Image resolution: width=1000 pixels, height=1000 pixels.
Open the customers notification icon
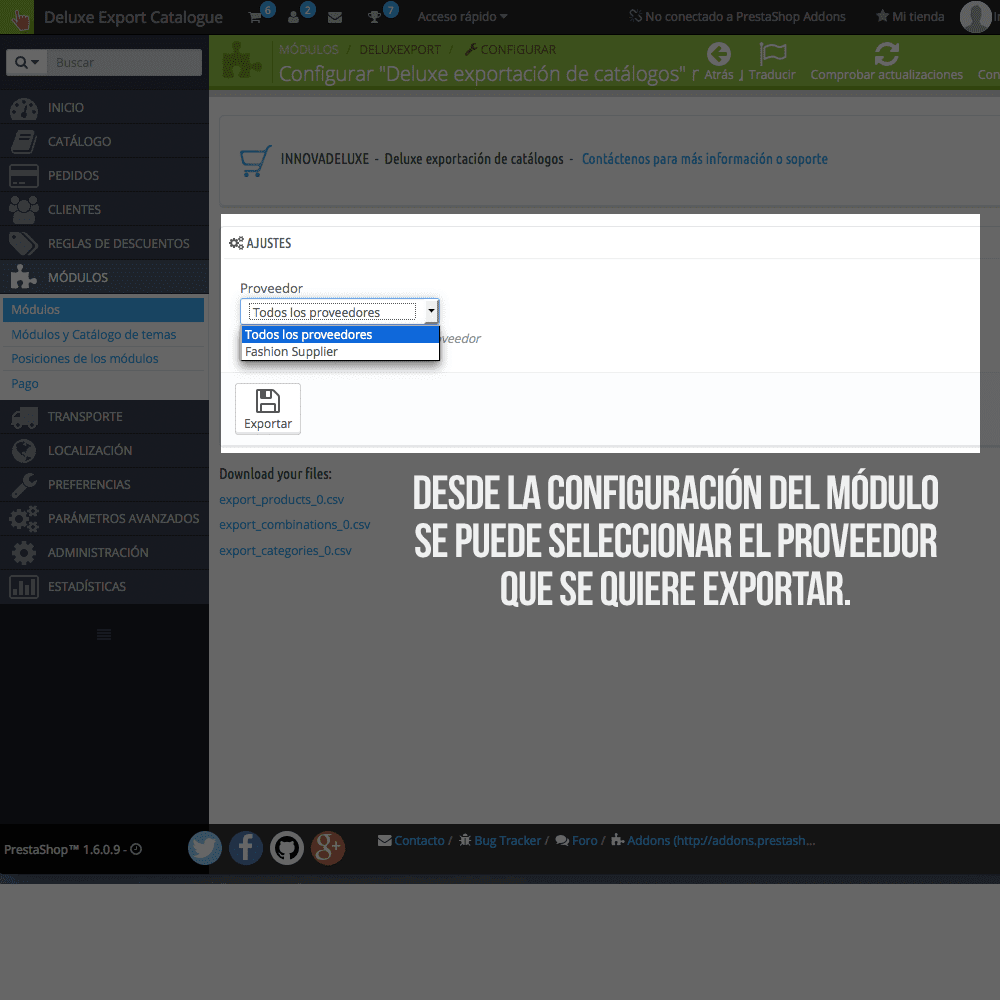point(293,17)
